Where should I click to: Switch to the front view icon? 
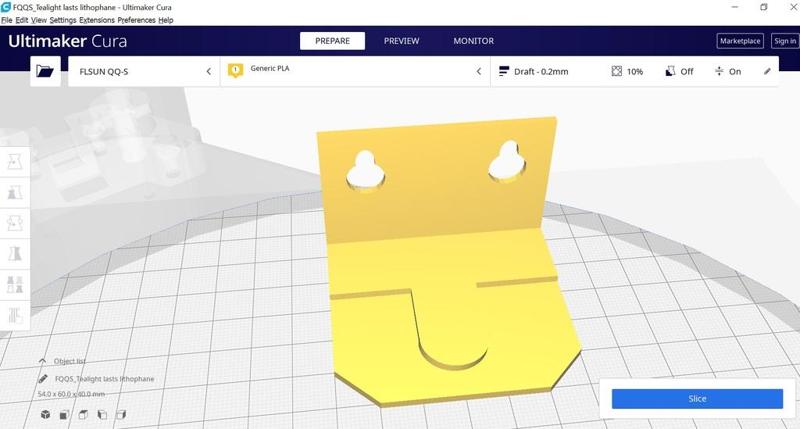pos(64,414)
